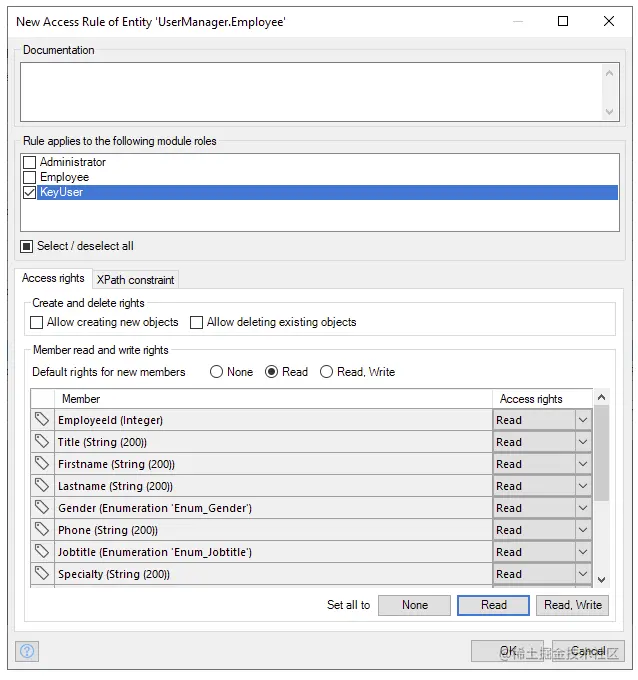Choose Read as default rights radio
Viewport: 638px width, 680px height.
point(272,372)
